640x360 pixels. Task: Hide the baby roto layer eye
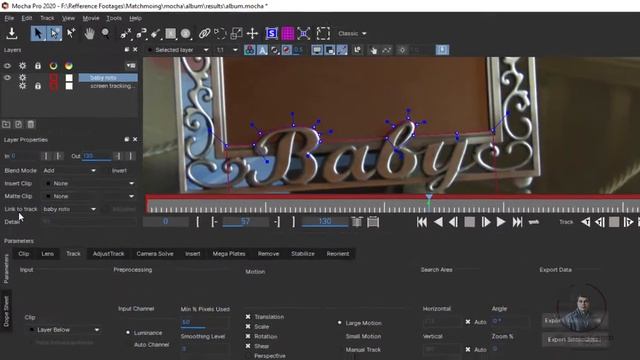(7, 77)
